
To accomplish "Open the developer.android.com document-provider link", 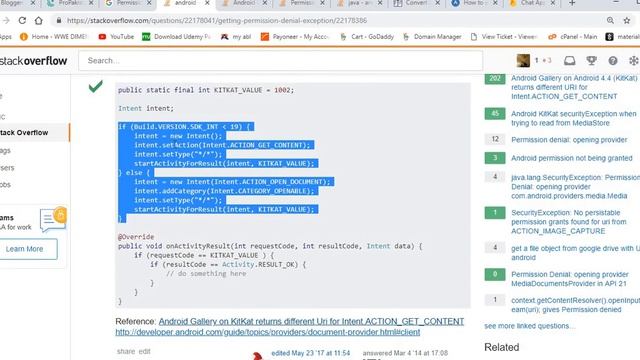I will (268, 332).
